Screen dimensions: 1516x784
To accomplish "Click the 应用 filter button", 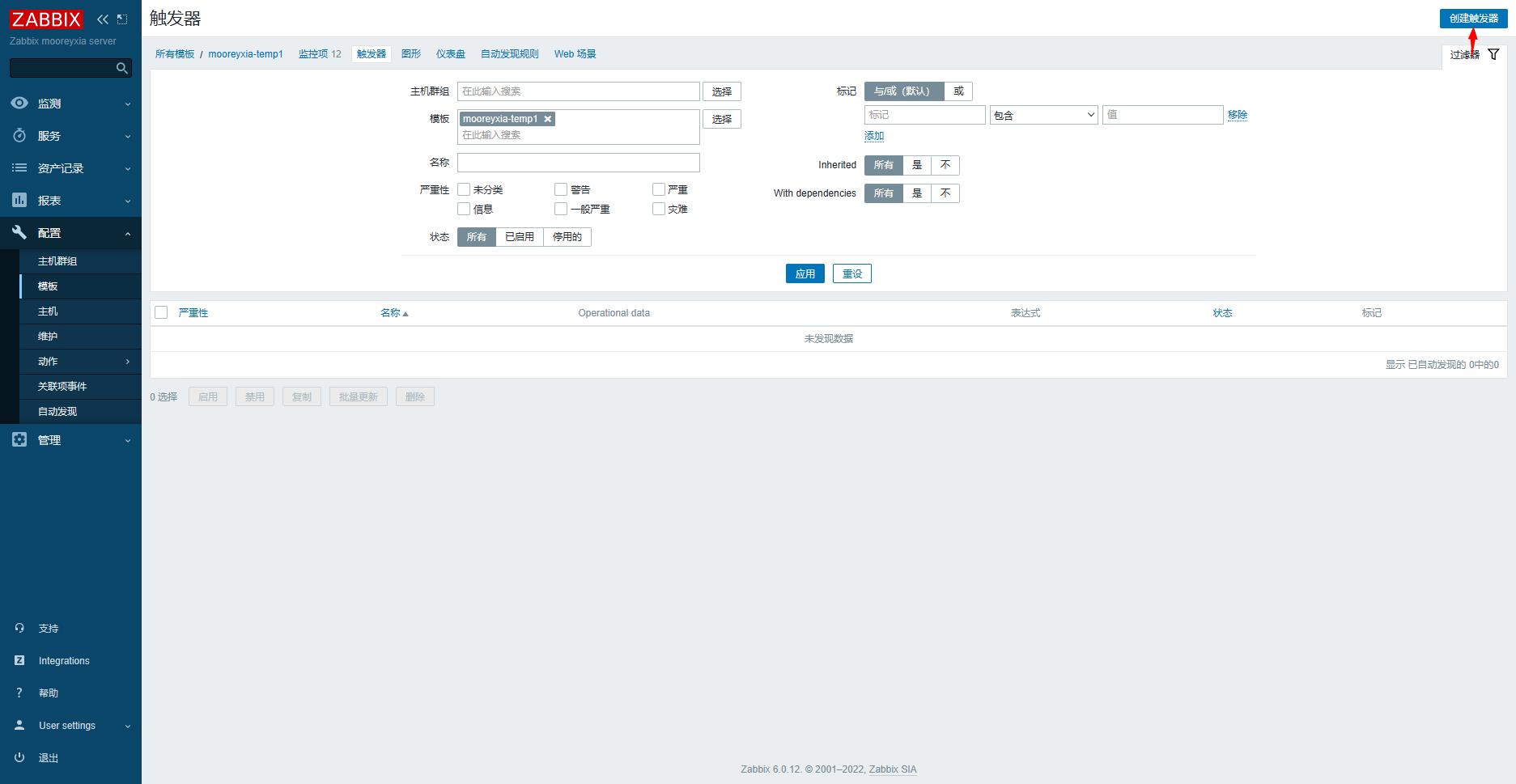I will 805,273.
